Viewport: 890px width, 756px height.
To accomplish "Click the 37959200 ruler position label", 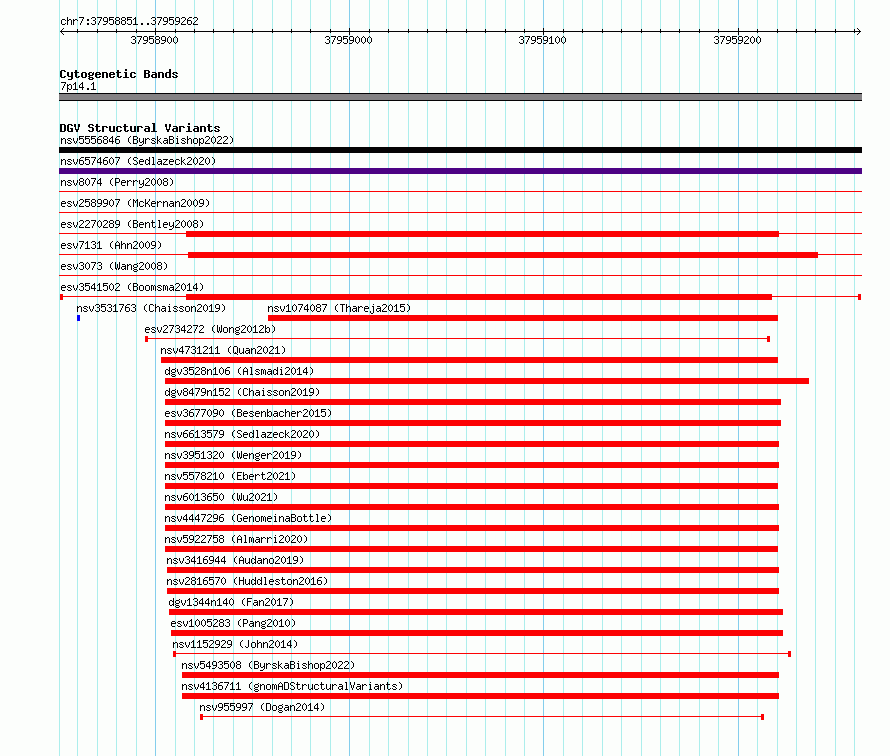I will [x=737, y=40].
